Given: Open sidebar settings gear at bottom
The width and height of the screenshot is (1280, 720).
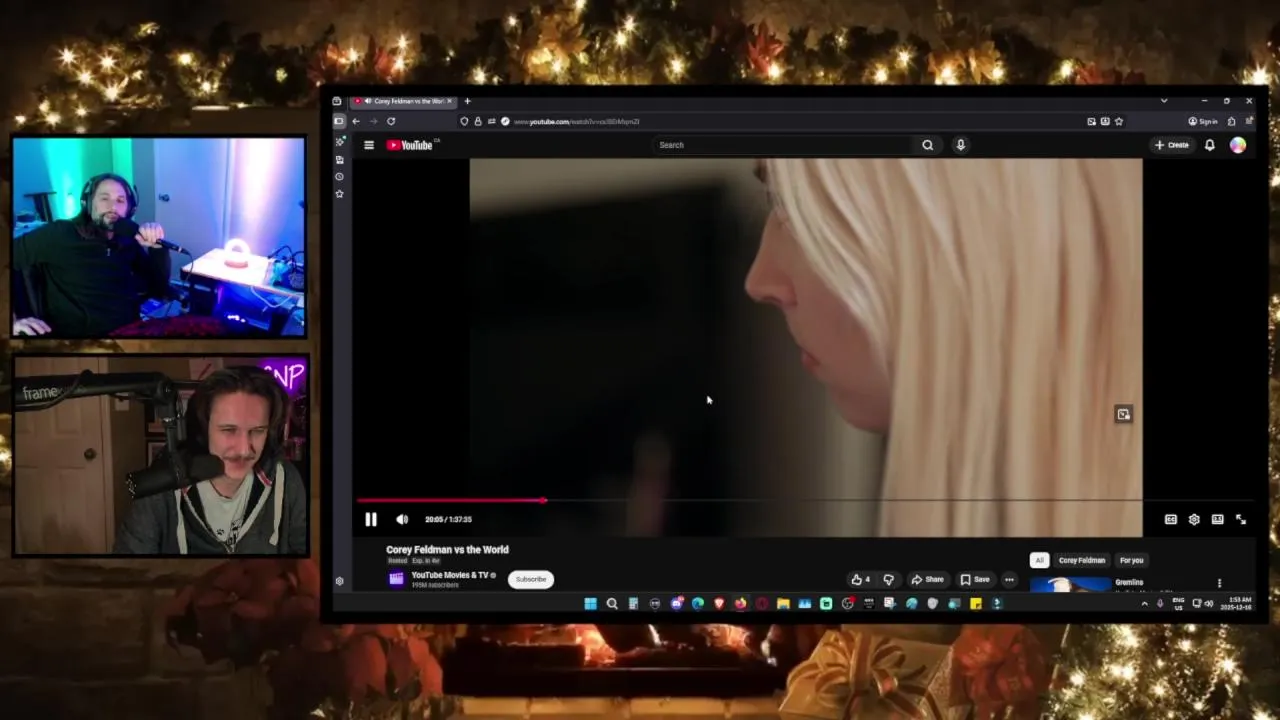Looking at the screenshot, I should tap(339, 581).
